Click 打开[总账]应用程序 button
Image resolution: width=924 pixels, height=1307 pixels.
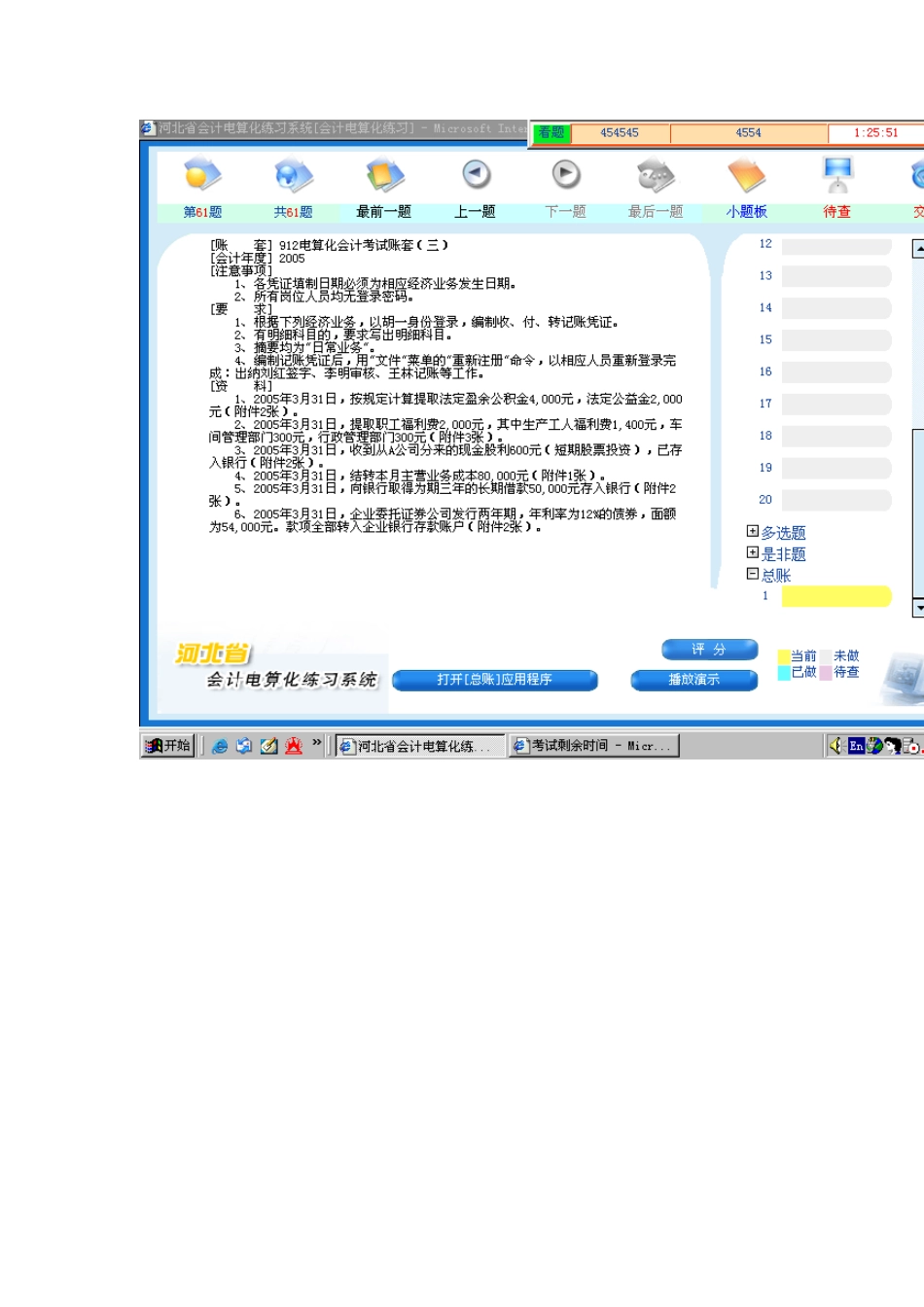[495, 680]
